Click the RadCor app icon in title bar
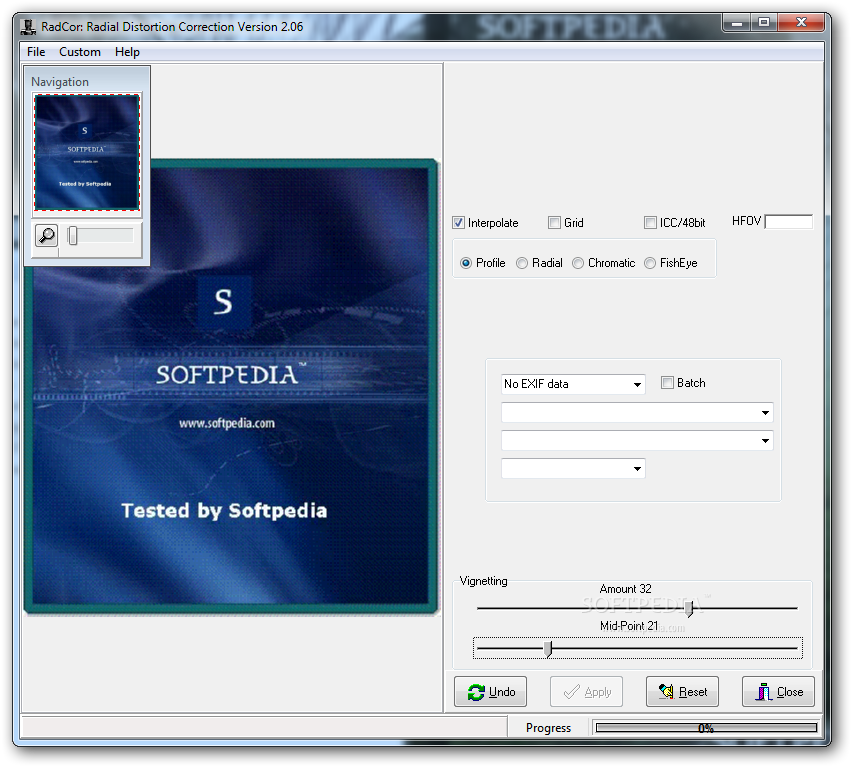This screenshot has height=767, width=852. pyautogui.click(x=28, y=27)
